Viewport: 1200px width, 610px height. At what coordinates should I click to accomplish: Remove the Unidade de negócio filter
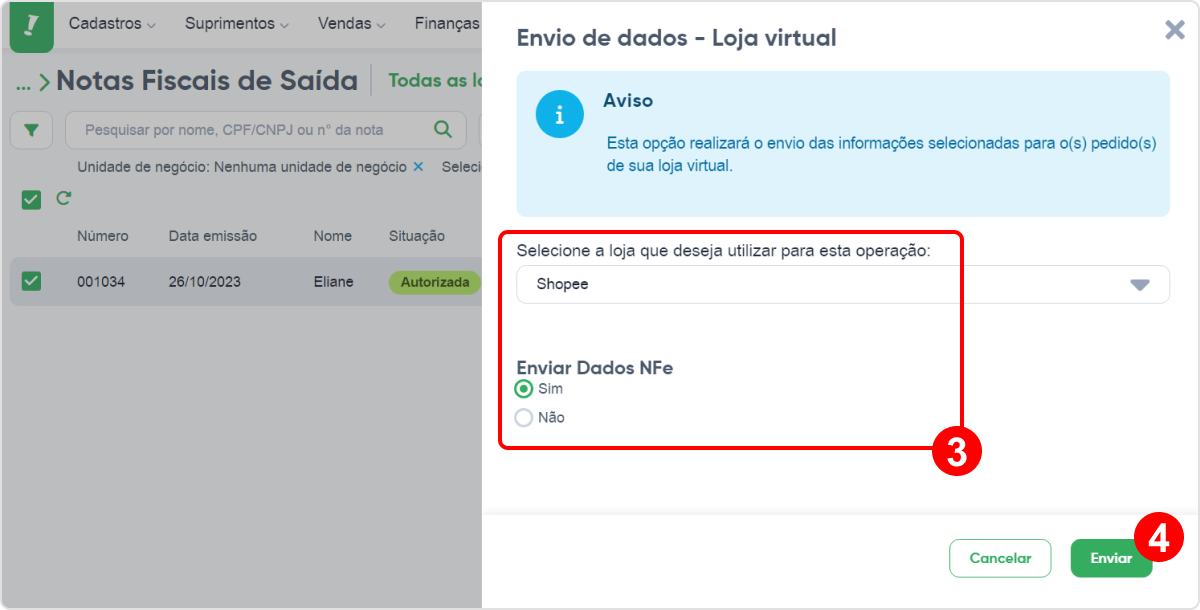(x=418, y=167)
